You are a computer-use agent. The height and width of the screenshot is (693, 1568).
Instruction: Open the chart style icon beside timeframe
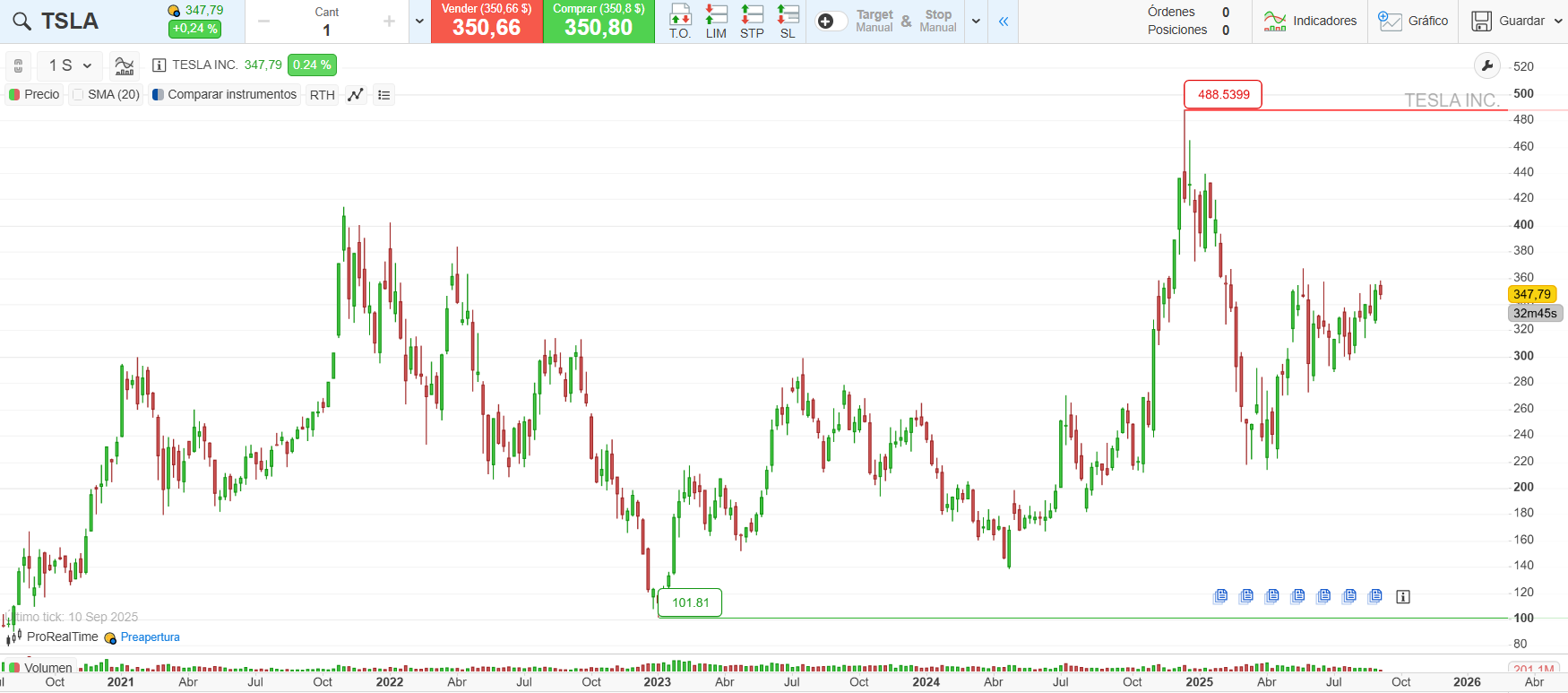[x=125, y=65]
